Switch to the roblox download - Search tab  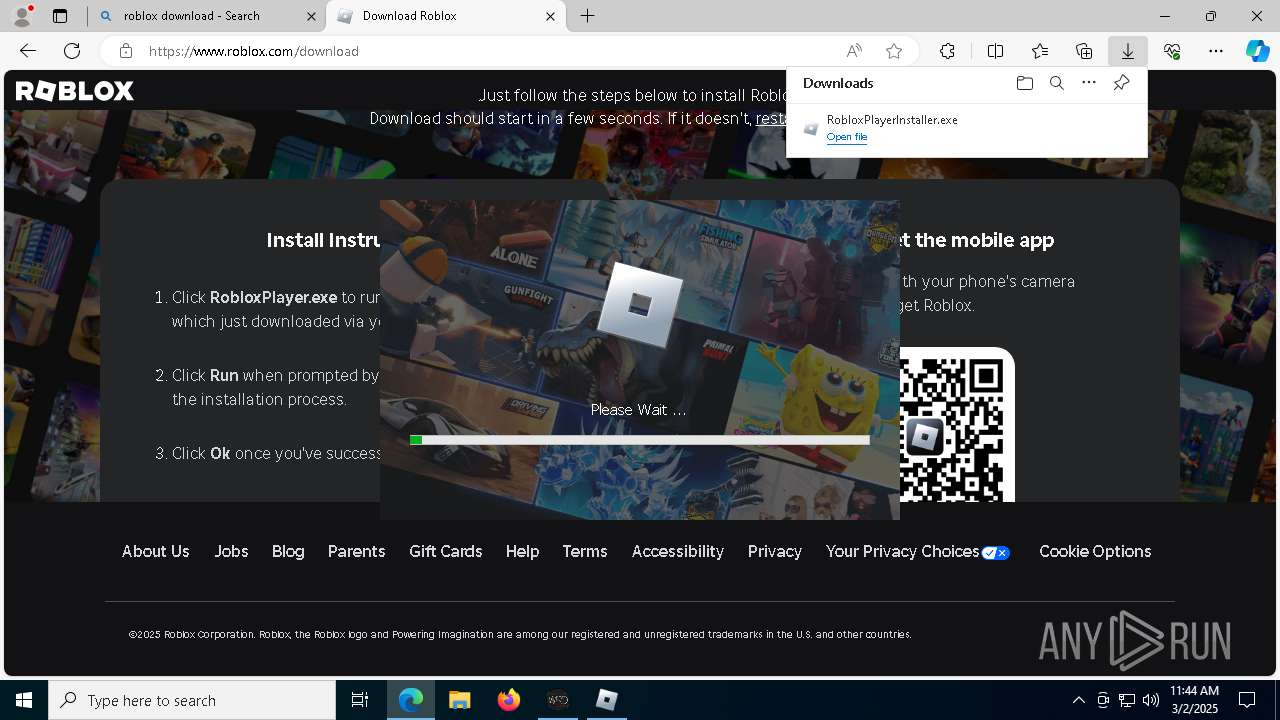[x=207, y=16]
